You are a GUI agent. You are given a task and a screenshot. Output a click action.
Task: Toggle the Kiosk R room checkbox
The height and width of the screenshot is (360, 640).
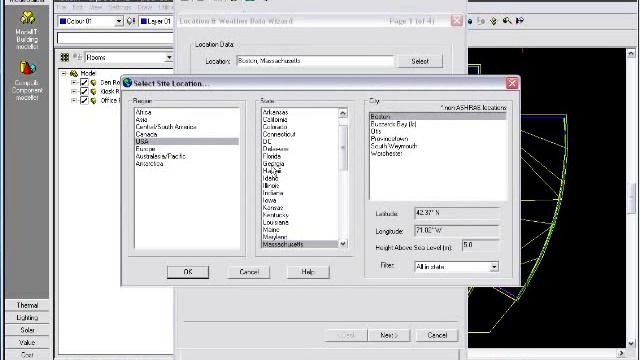point(84,91)
